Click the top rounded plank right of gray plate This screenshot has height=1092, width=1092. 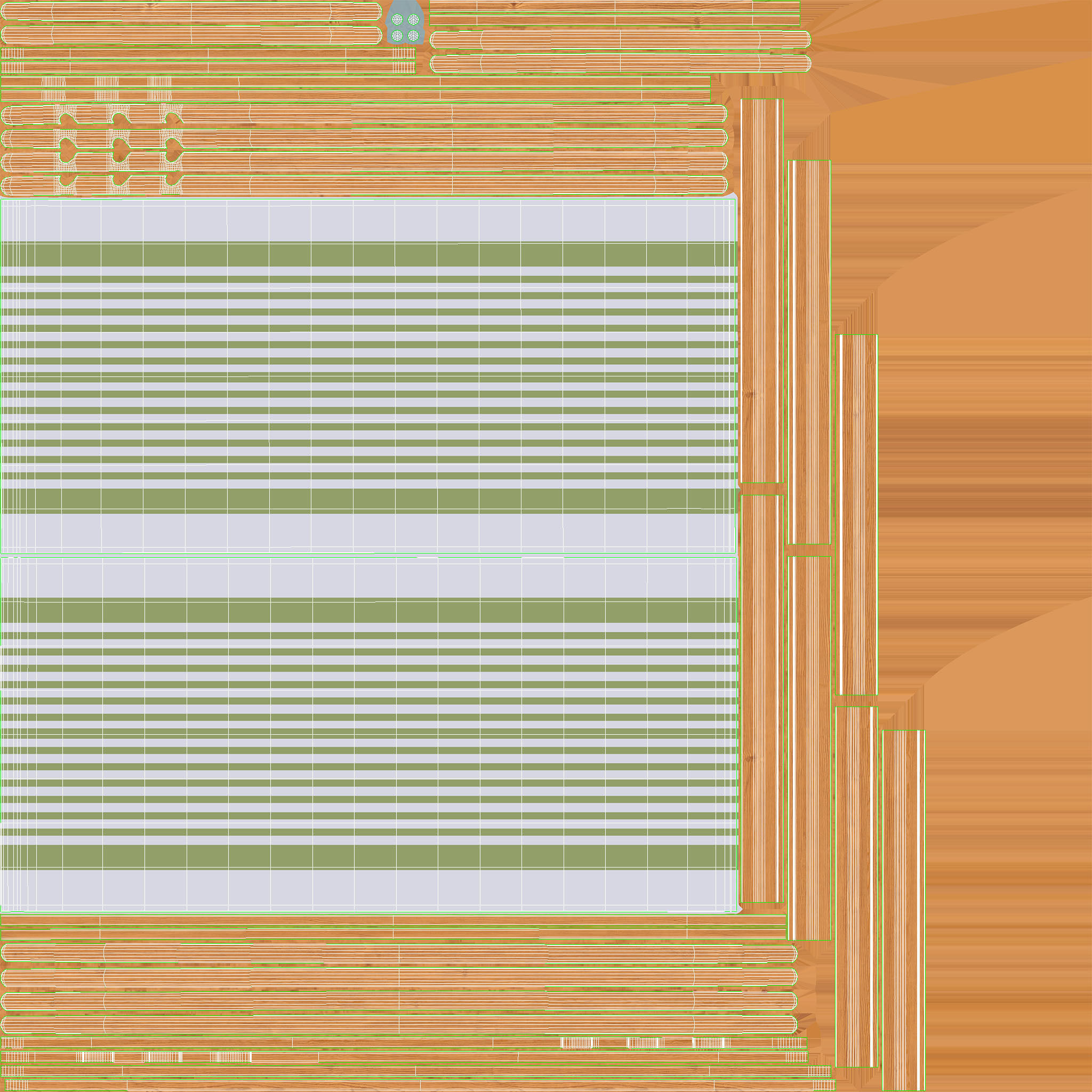620,40
